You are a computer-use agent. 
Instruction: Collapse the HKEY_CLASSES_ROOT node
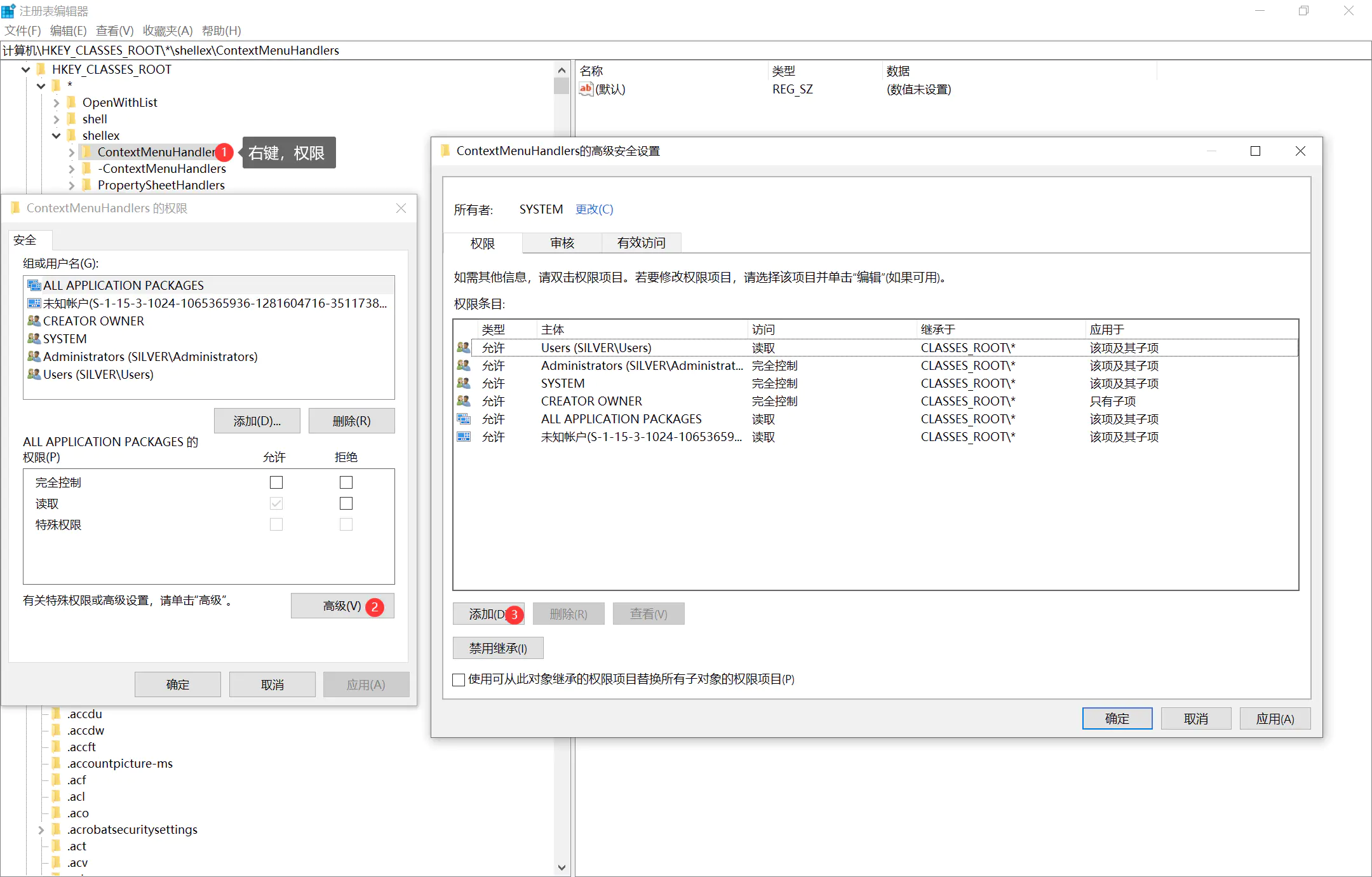click(26, 69)
